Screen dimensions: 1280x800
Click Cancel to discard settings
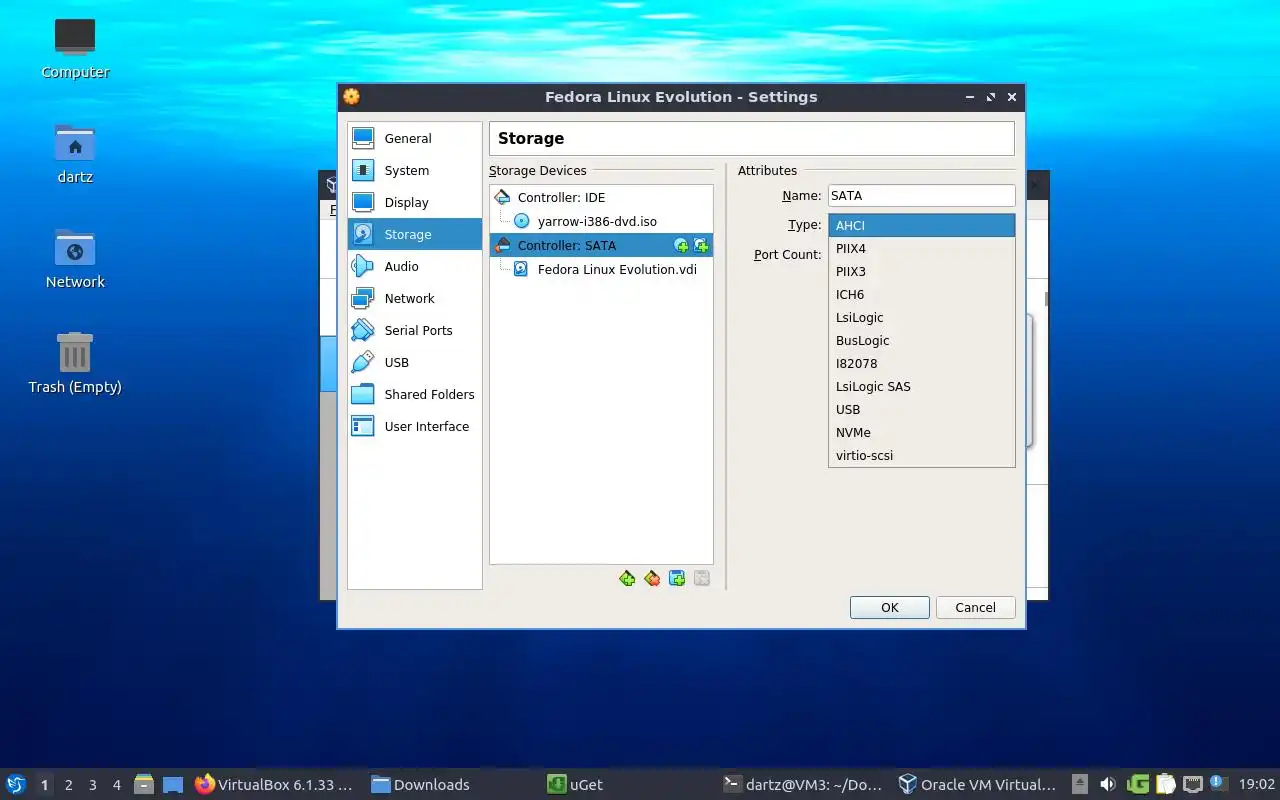tap(975, 607)
